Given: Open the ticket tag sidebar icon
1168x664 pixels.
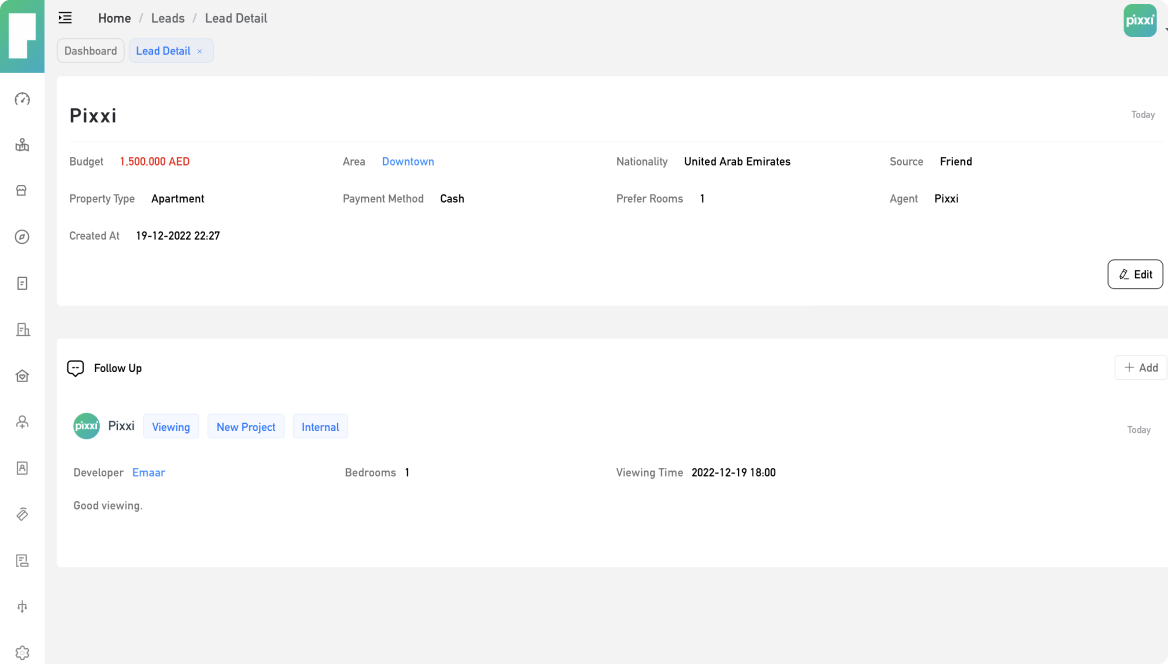Looking at the screenshot, I should click(22, 514).
